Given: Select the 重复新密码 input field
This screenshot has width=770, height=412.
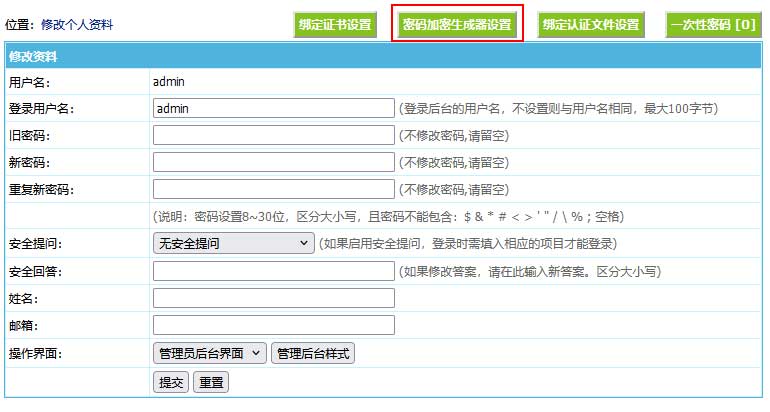Looking at the screenshot, I should tap(273, 189).
